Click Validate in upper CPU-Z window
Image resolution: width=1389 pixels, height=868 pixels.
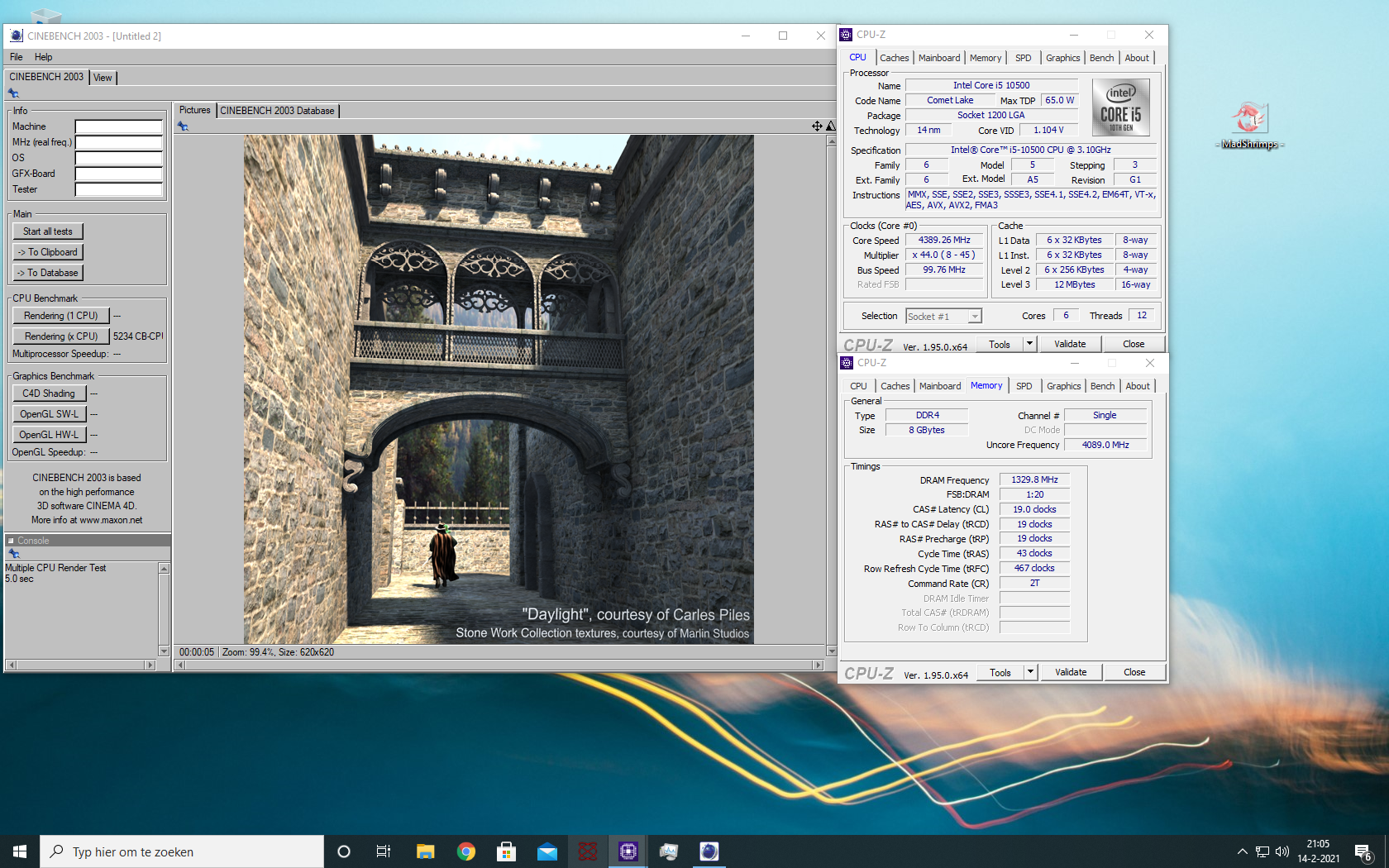(1070, 344)
